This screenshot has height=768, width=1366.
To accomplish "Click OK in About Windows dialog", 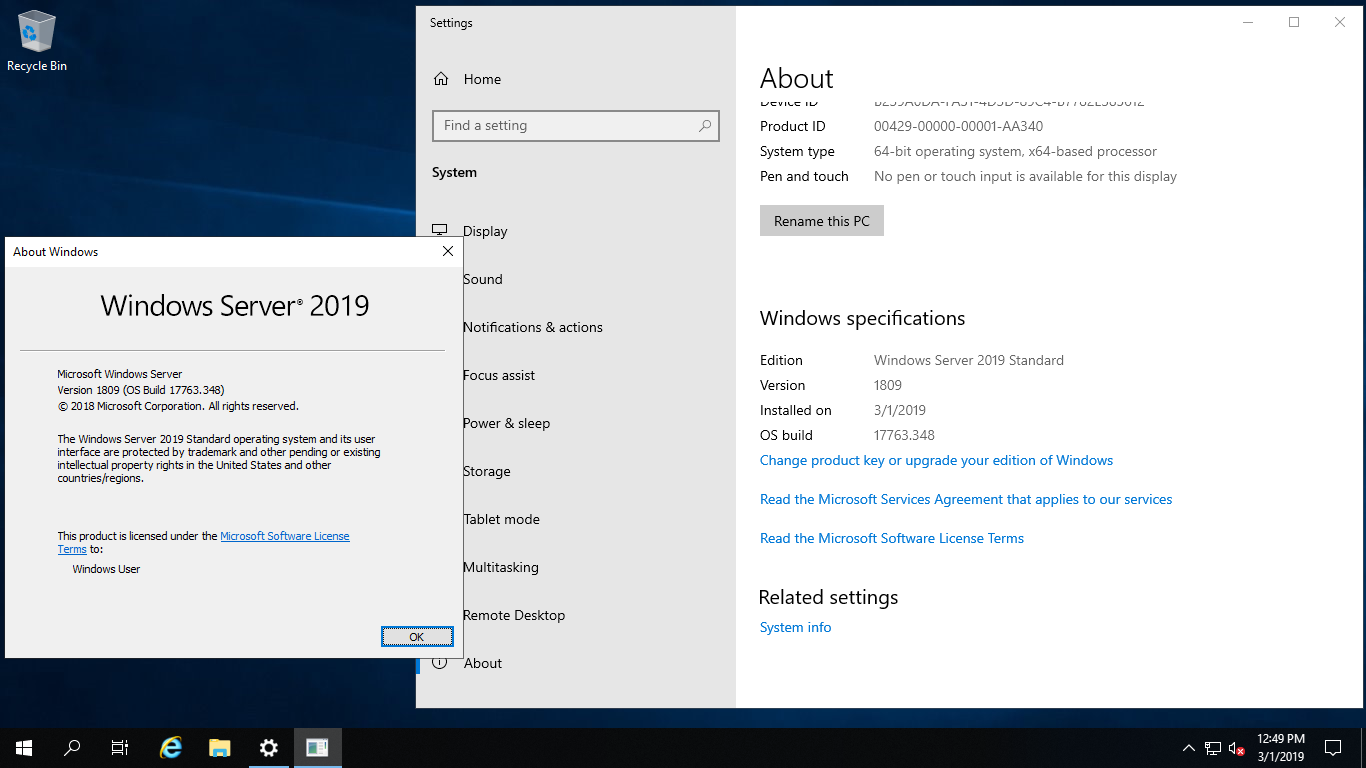I will [x=417, y=637].
